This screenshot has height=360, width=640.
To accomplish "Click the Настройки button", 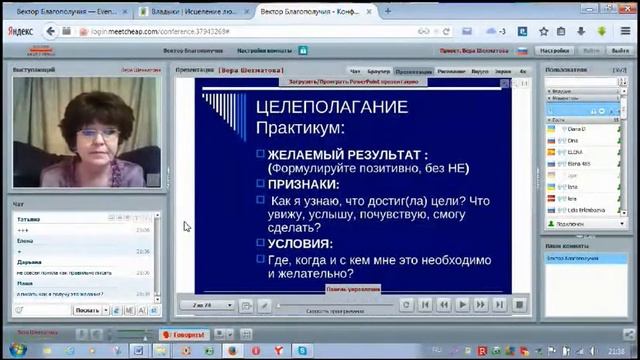I will click(x=554, y=51).
